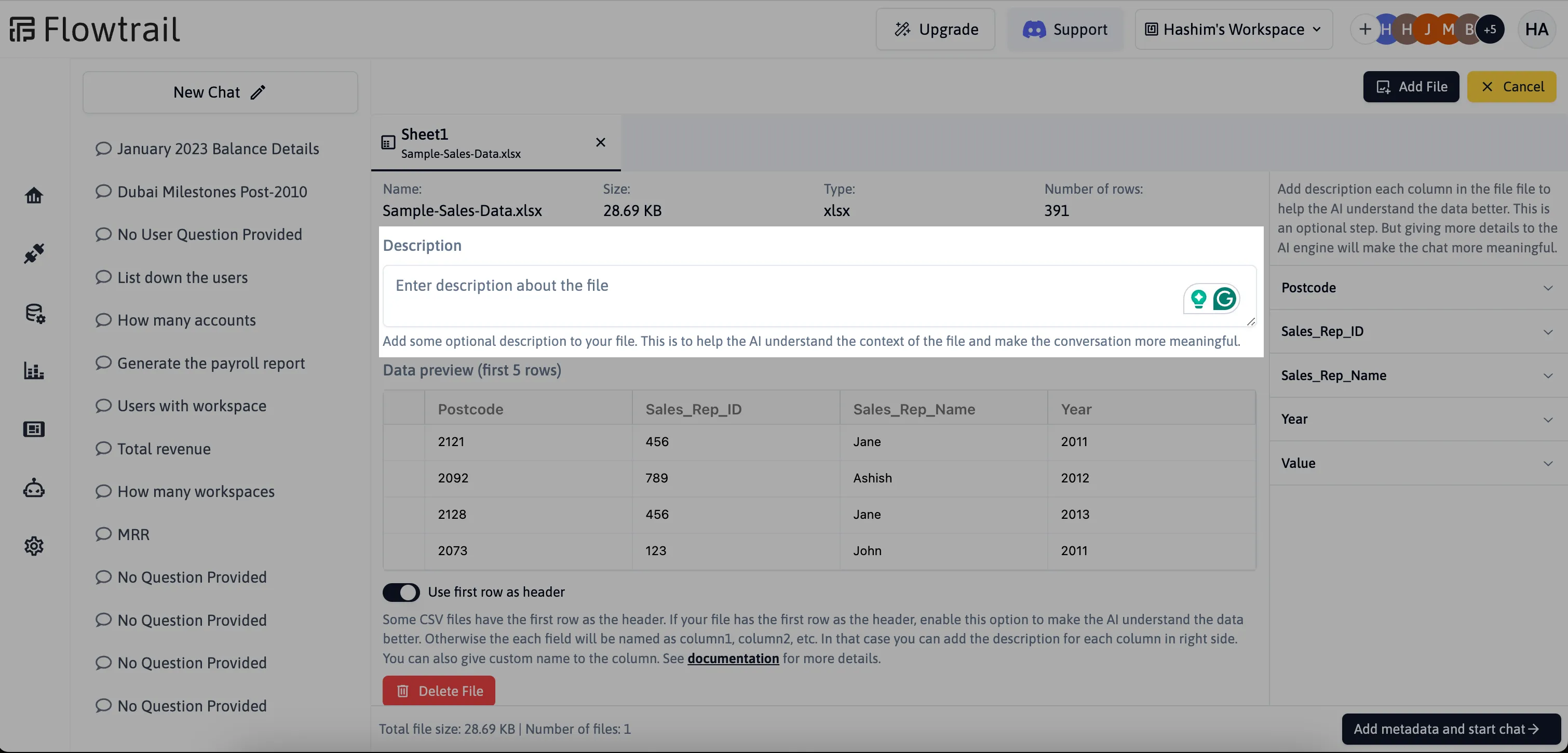Toggle Use first row as header switch

click(x=401, y=593)
